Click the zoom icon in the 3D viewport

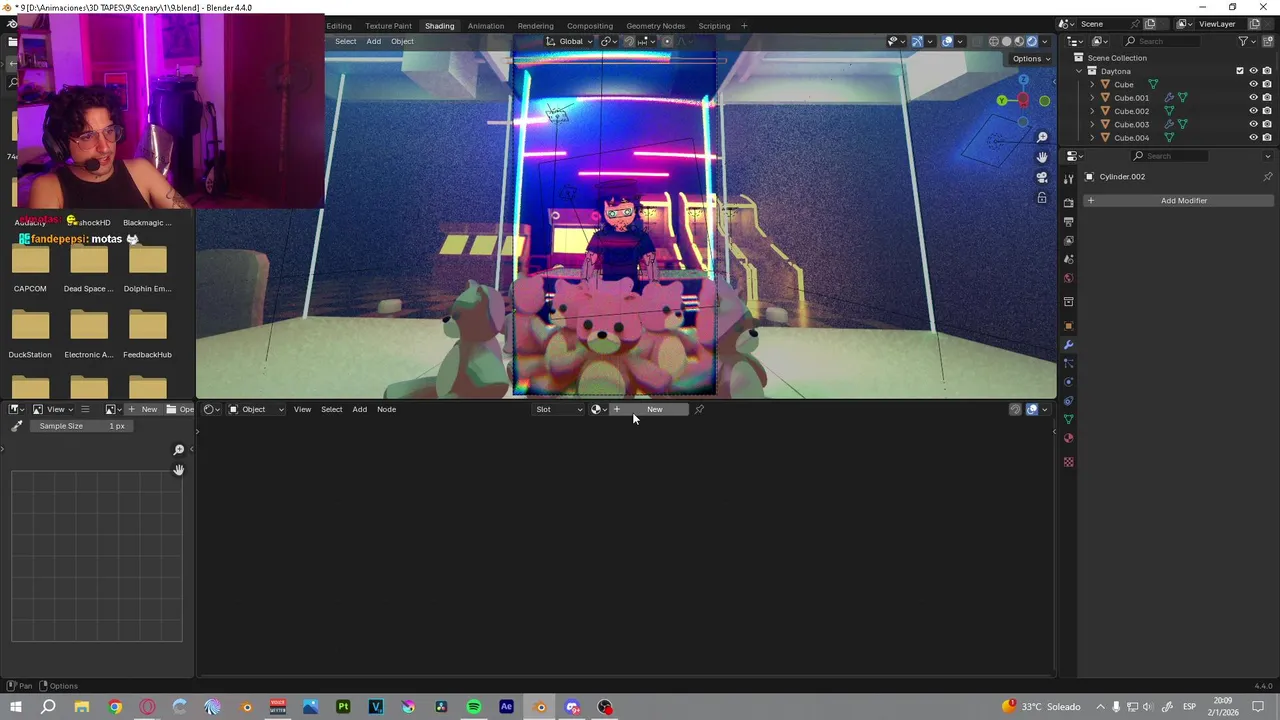1042,137
